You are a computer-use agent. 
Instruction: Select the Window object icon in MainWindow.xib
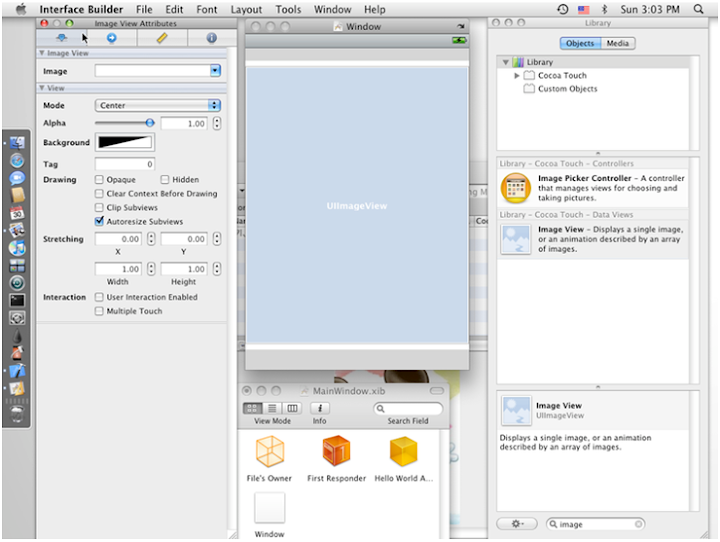coord(270,508)
